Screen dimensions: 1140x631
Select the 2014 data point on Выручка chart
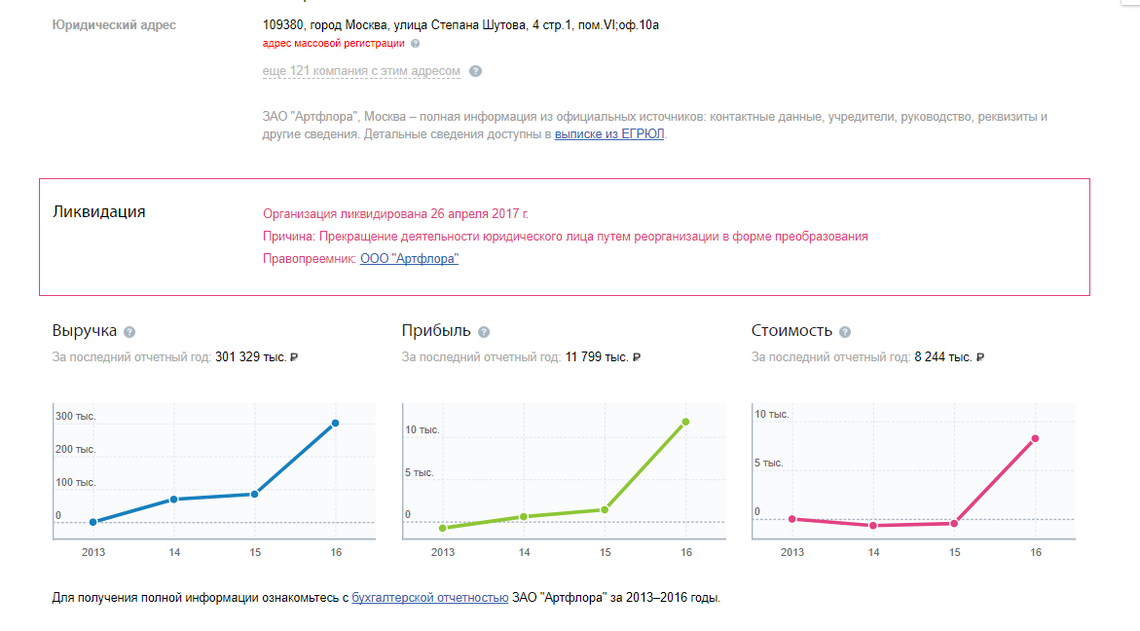tap(174, 499)
